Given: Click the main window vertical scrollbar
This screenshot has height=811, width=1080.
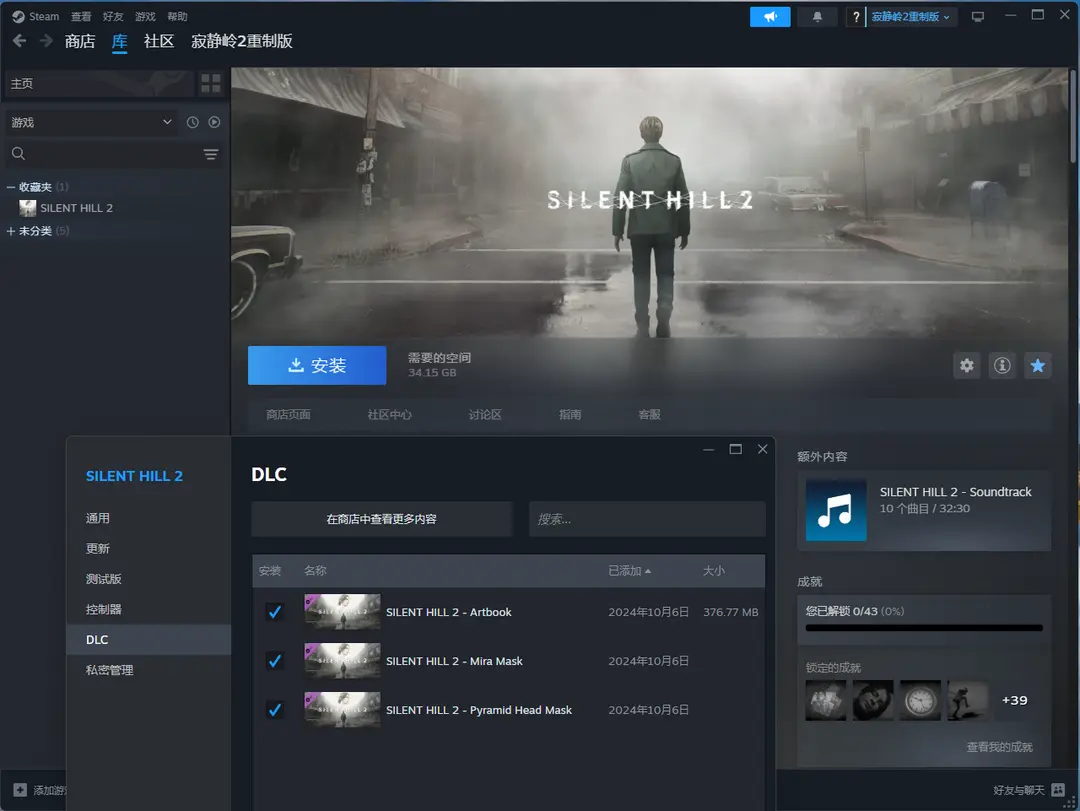Looking at the screenshot, I should 1073,115.
